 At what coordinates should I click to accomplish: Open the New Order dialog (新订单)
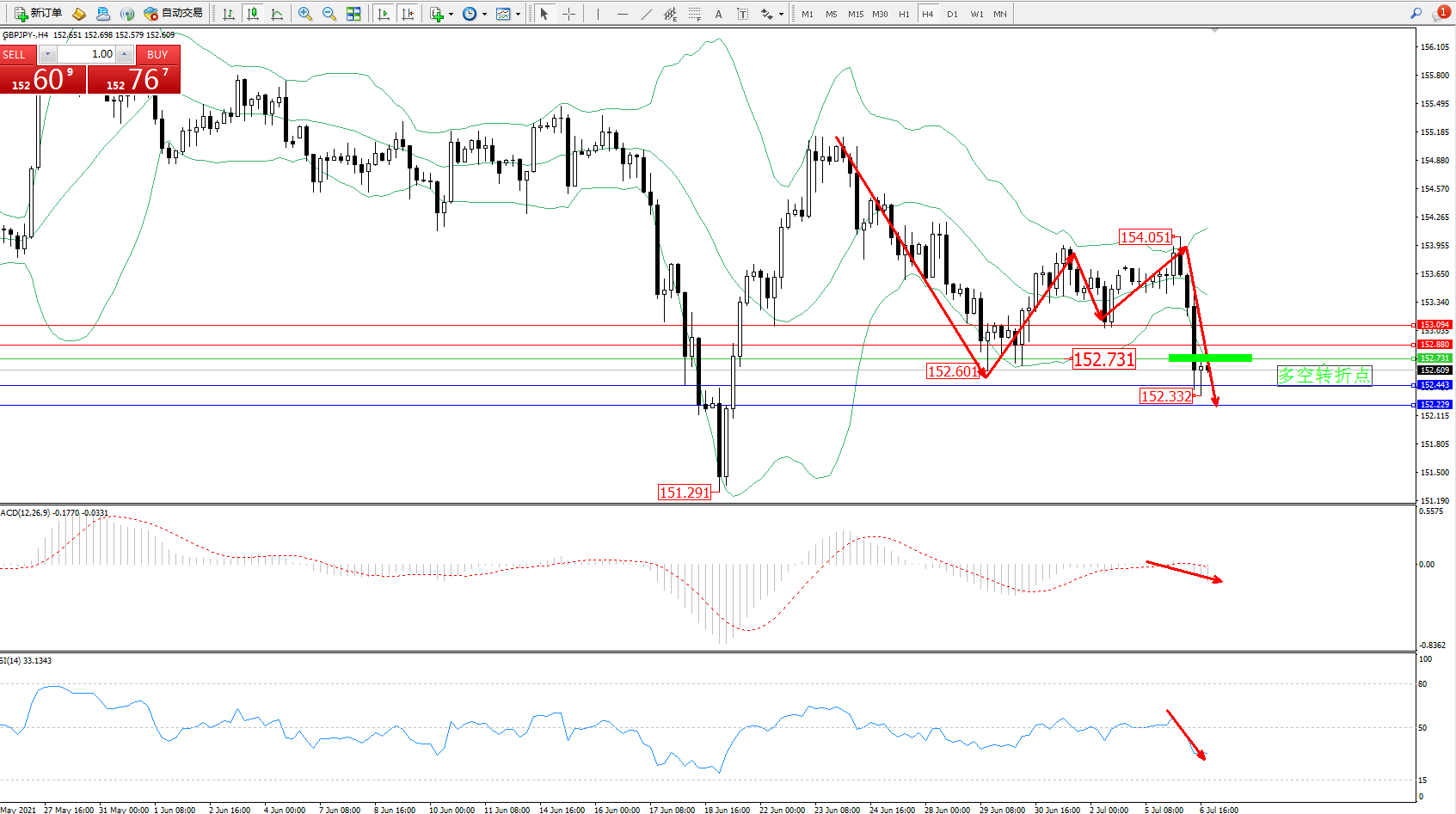coord(38,14)
